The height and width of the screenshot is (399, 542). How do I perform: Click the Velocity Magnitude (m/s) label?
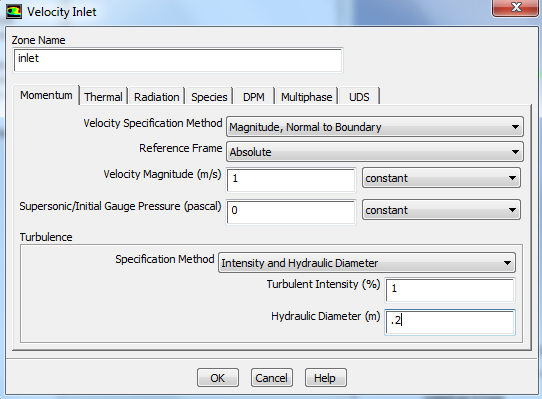(162, 174)
